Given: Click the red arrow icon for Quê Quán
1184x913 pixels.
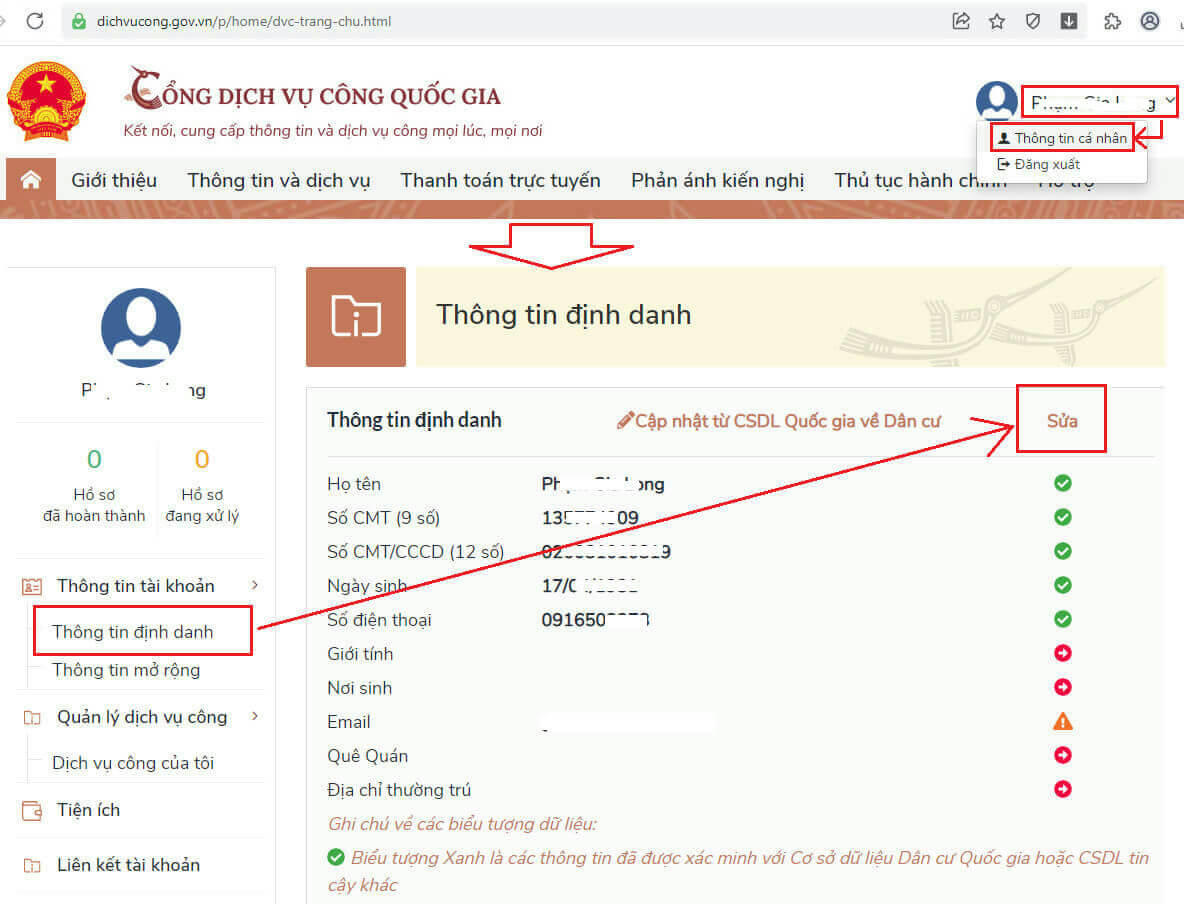Looking at the screenshot, I should [1062, 755].
